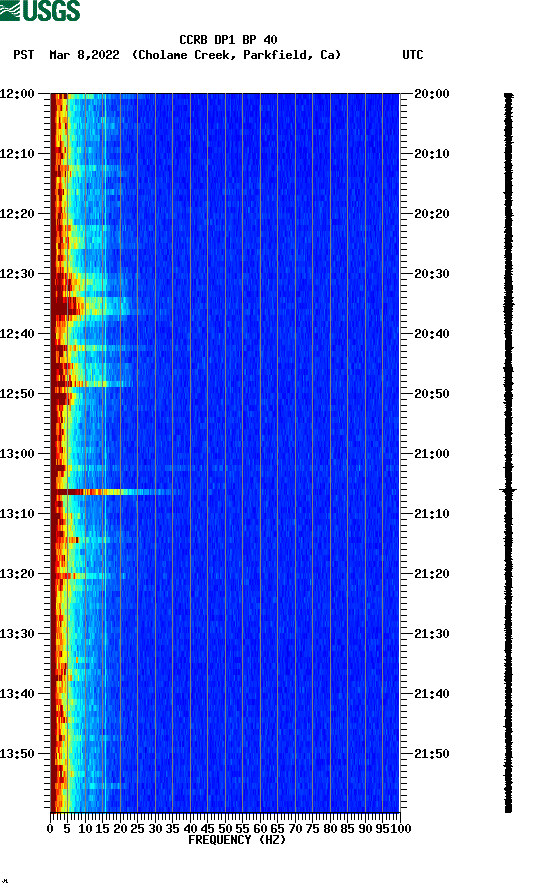The width and height of the screenshot is (552, 892).
Task: Click the 20:20 UTC time label
Action: pos(432,213)
